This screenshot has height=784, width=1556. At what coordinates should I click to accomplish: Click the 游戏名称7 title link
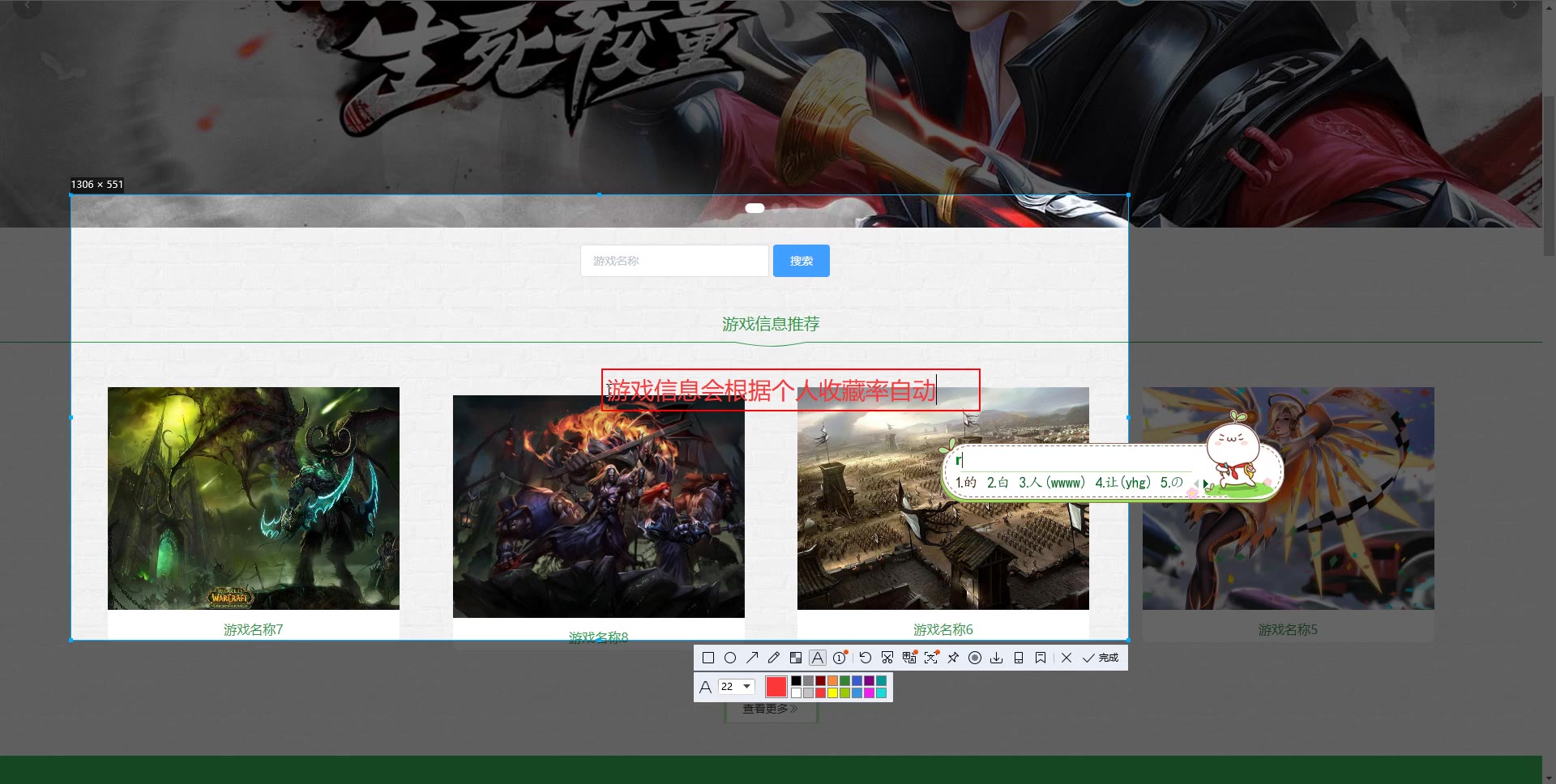254,629
